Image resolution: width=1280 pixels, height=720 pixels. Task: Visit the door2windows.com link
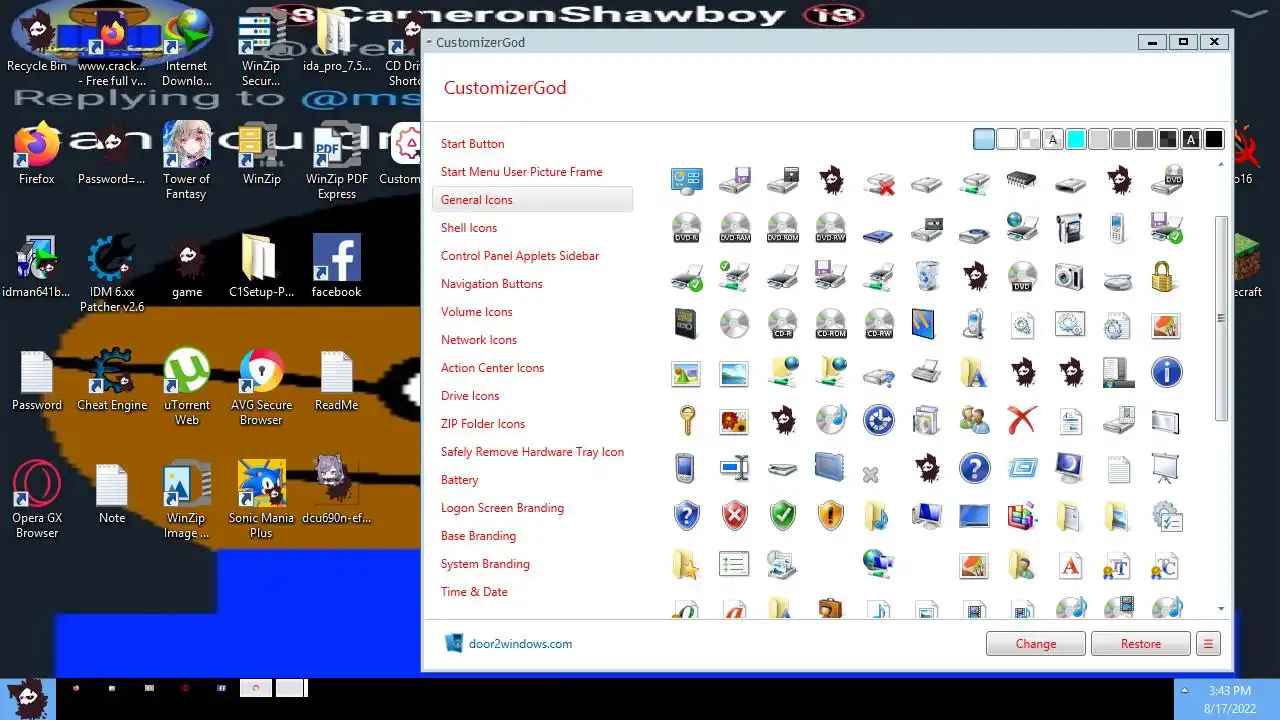pyautogui.click(x=520, y=644)
